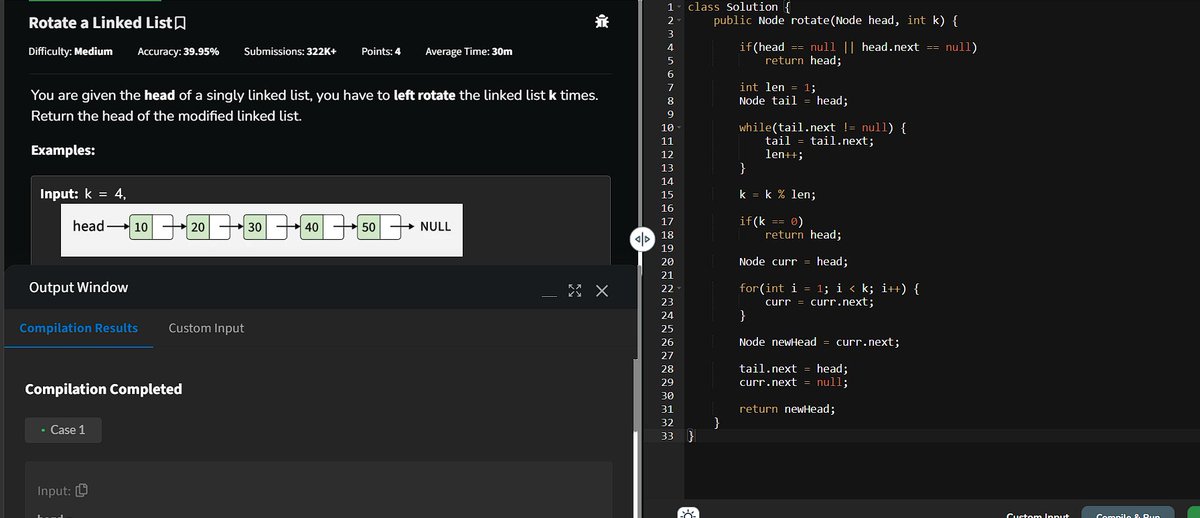Screen dimensions: 1200x518
Task: Copy the Input with the copy icon
Action: click(82, 490)
